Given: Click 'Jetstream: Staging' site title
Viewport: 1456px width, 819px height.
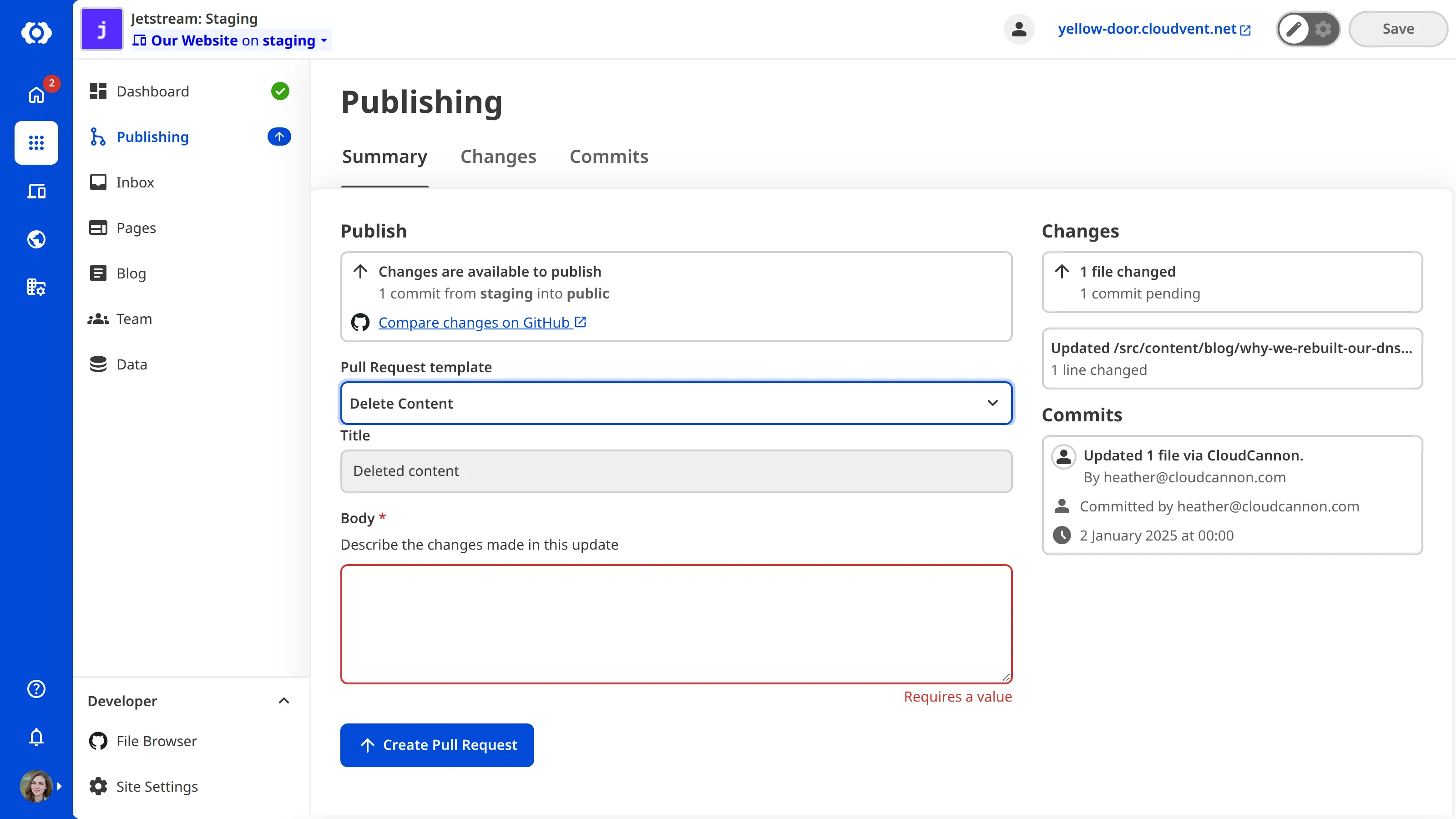Looking at the screenshot, I should [194, 19].
